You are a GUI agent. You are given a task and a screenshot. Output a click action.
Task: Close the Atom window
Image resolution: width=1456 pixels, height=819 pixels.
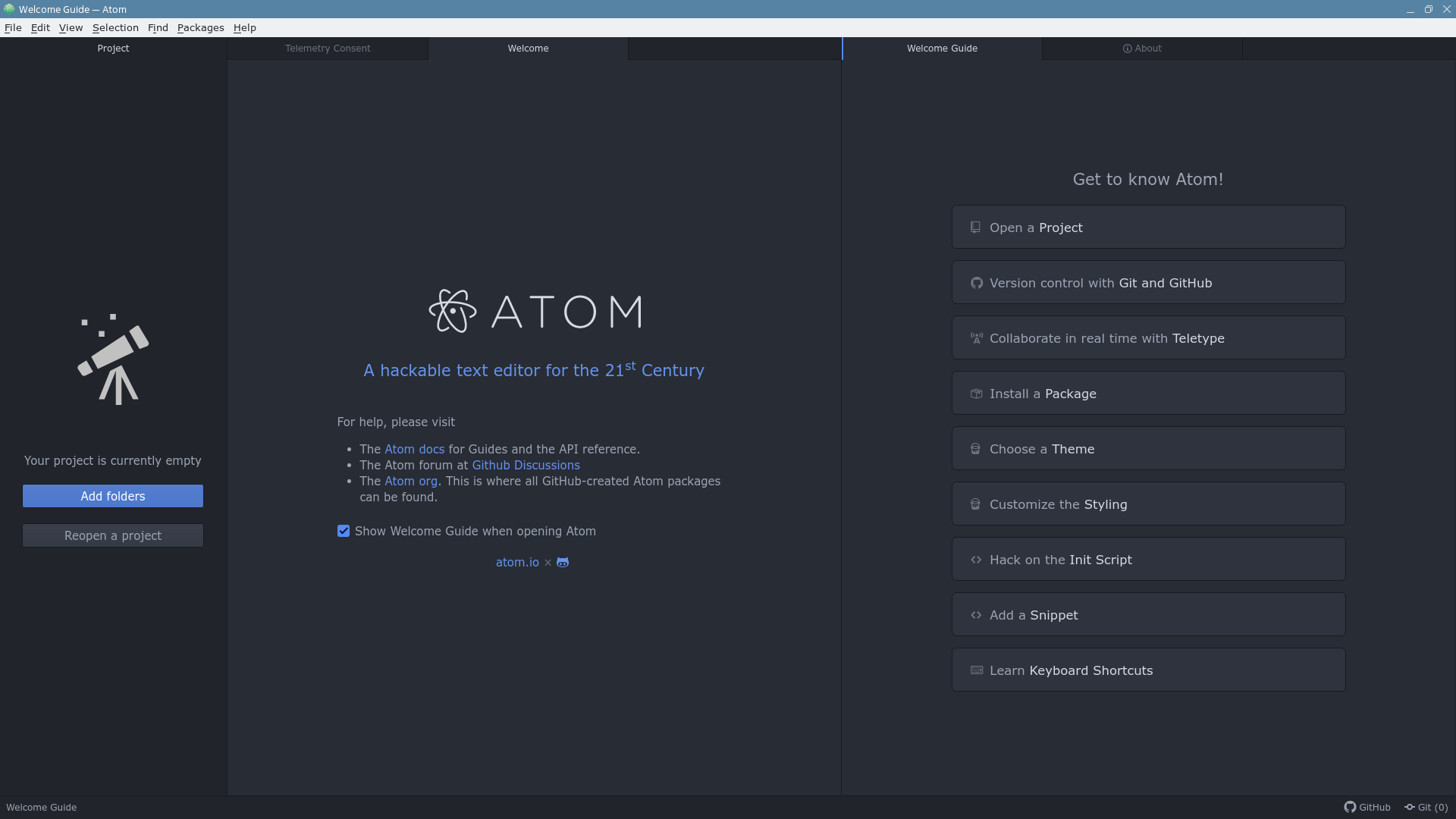pos(1446,9)
